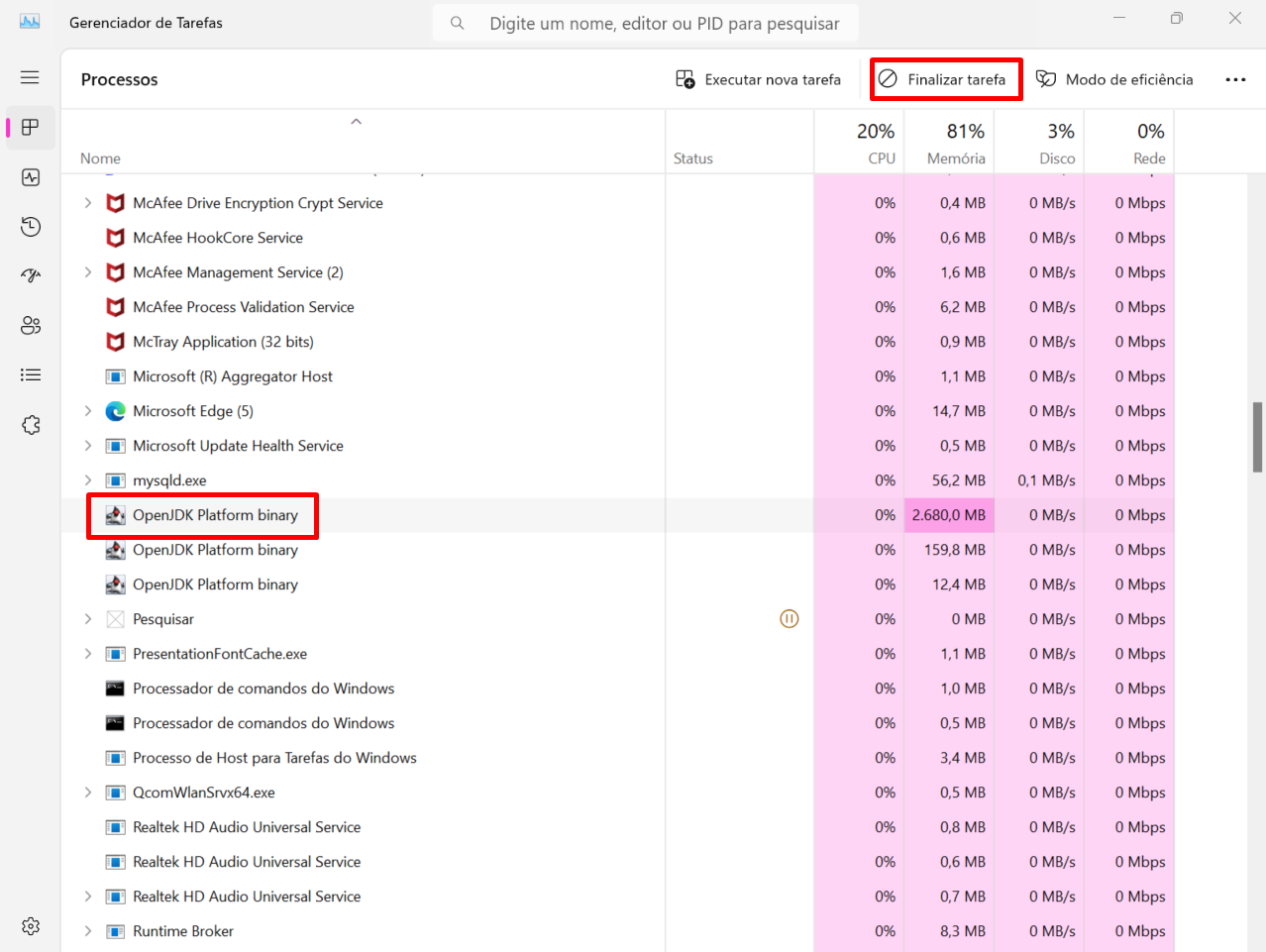Image resolution: width=1266 pixels, height=952 pixels.
Task: Expand the mysqld.exe process
Action: point(88,480)
